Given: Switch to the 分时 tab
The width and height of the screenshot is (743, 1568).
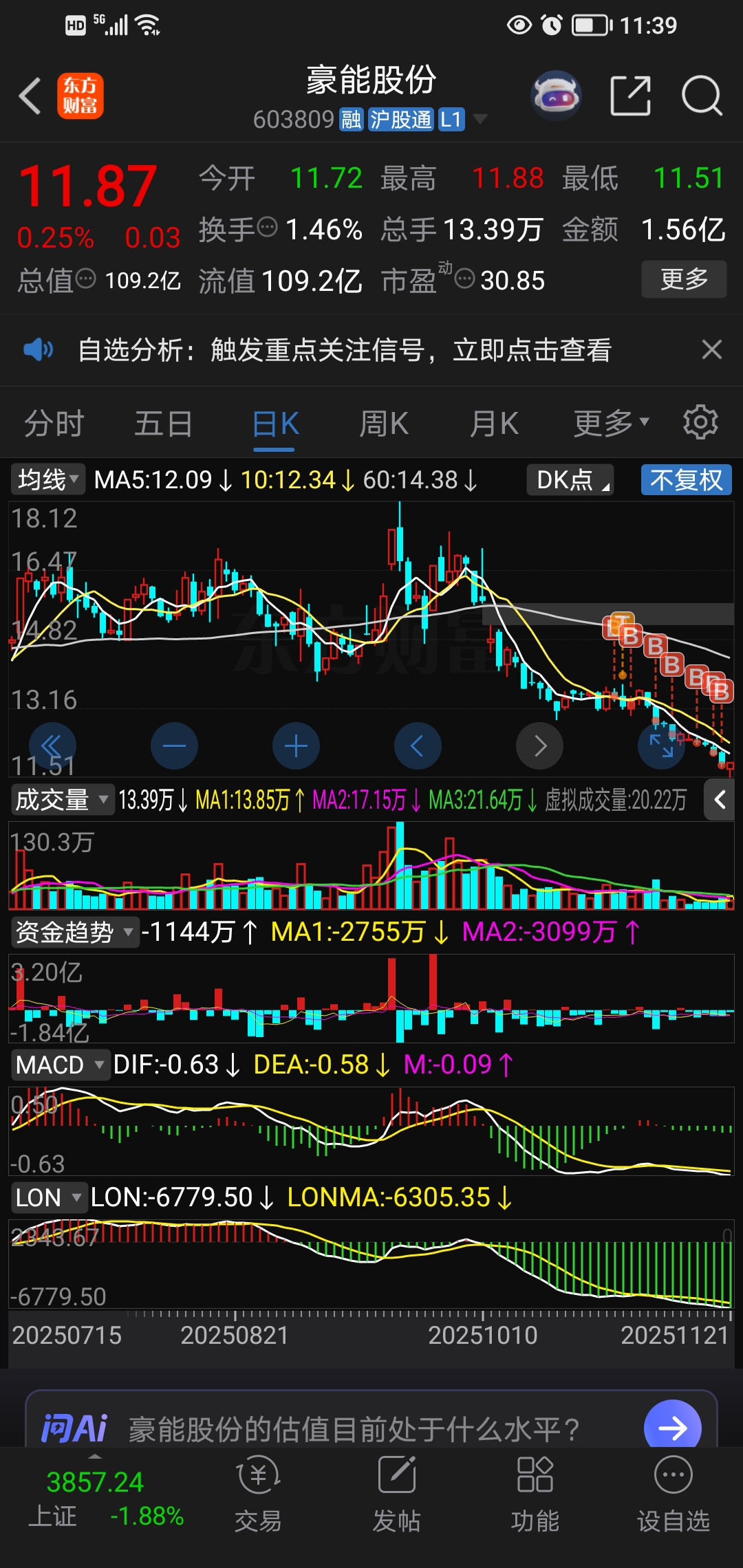Looking at the screenshot, I should tap(54, 423).
